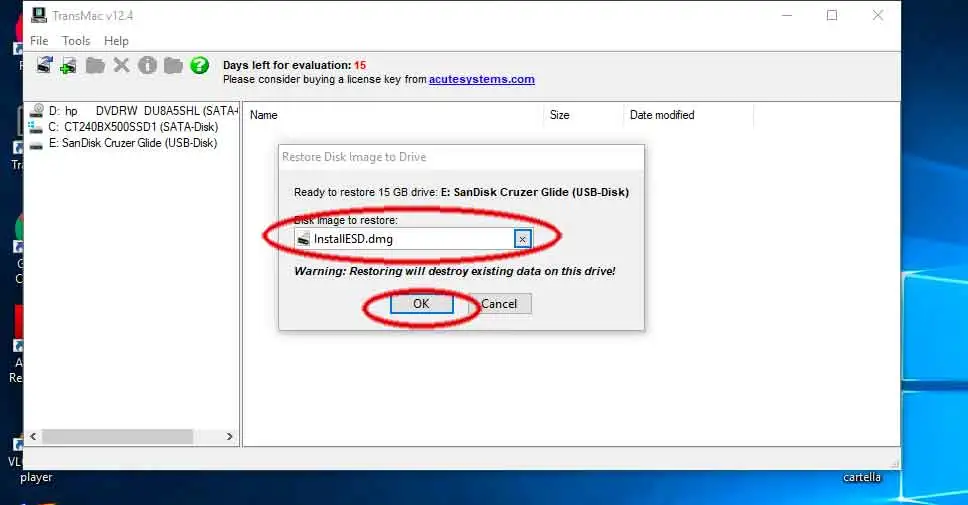Click the TransMac application icon in the title bar

[39, 15]
